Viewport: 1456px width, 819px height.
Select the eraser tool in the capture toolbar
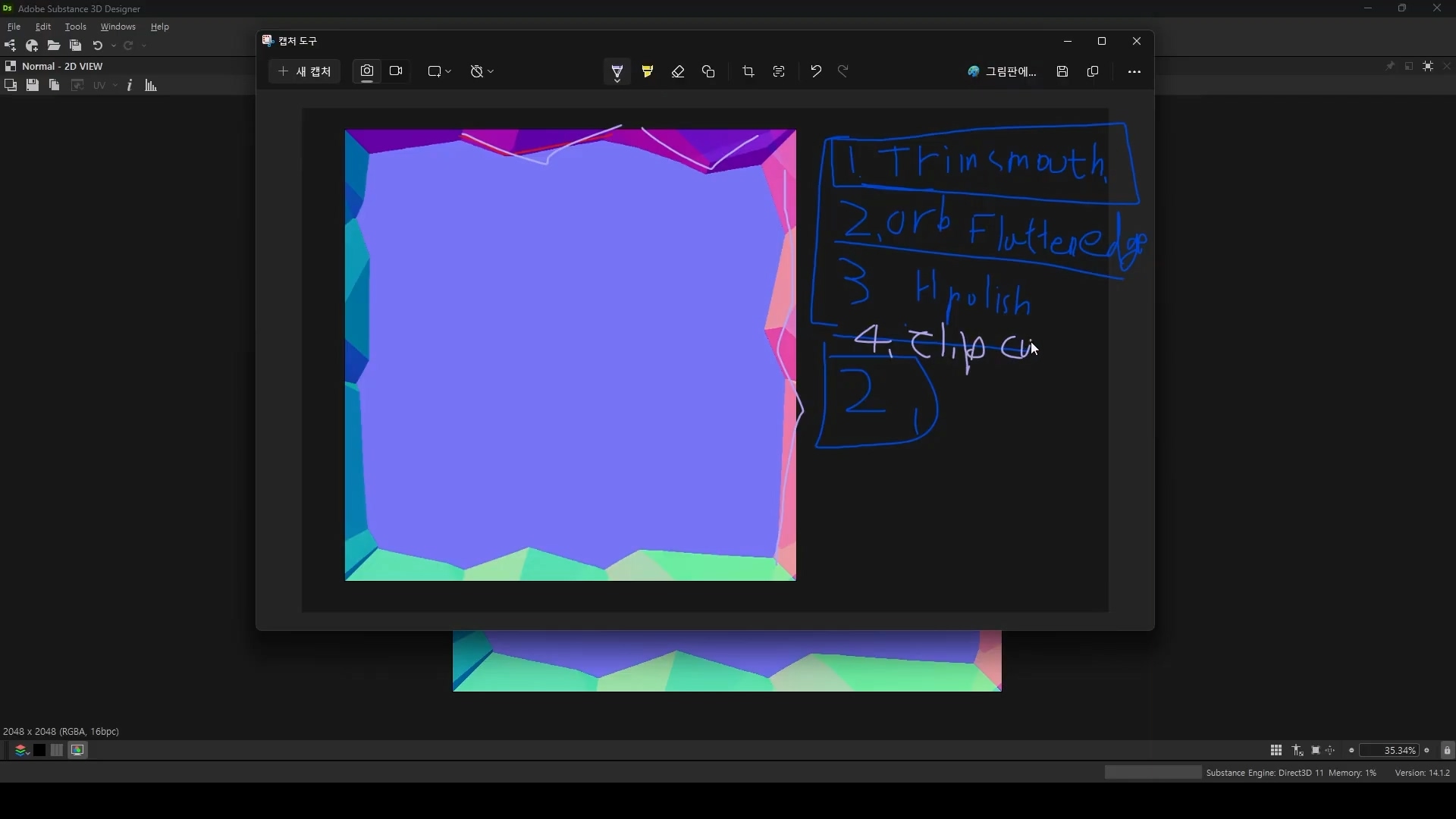678,71
